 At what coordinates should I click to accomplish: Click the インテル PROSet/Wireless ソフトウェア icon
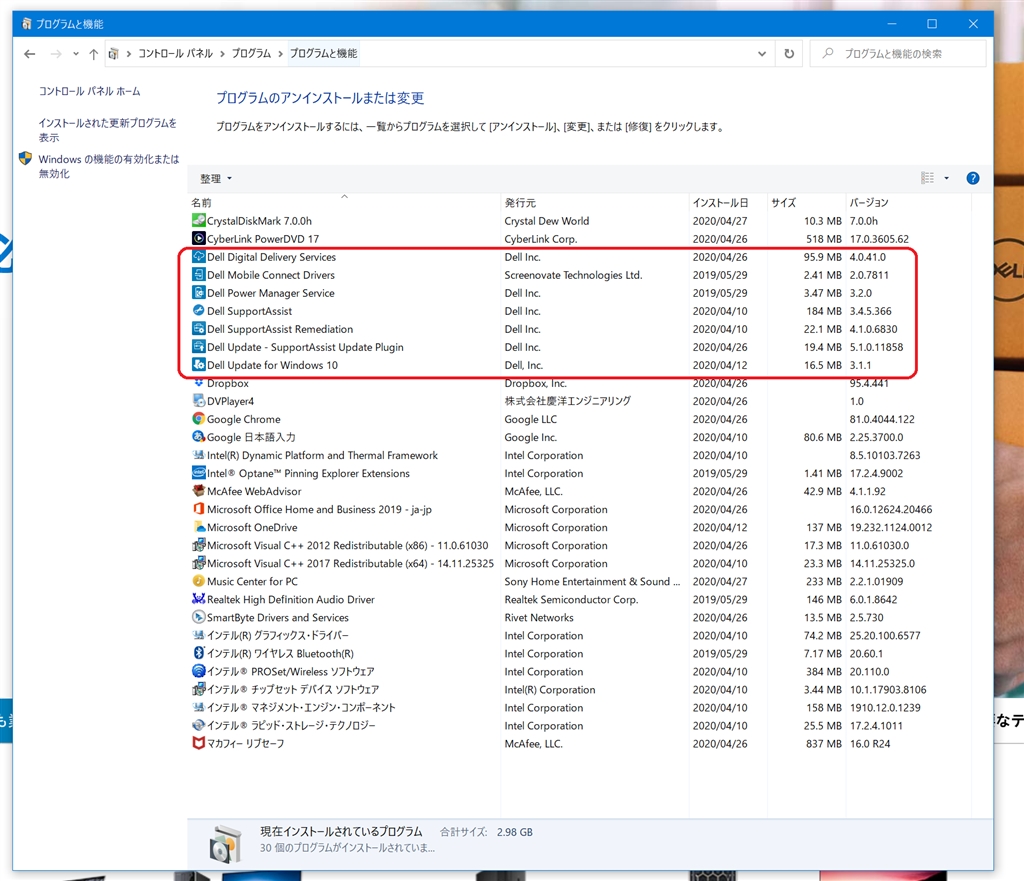[x=199, y=671]
